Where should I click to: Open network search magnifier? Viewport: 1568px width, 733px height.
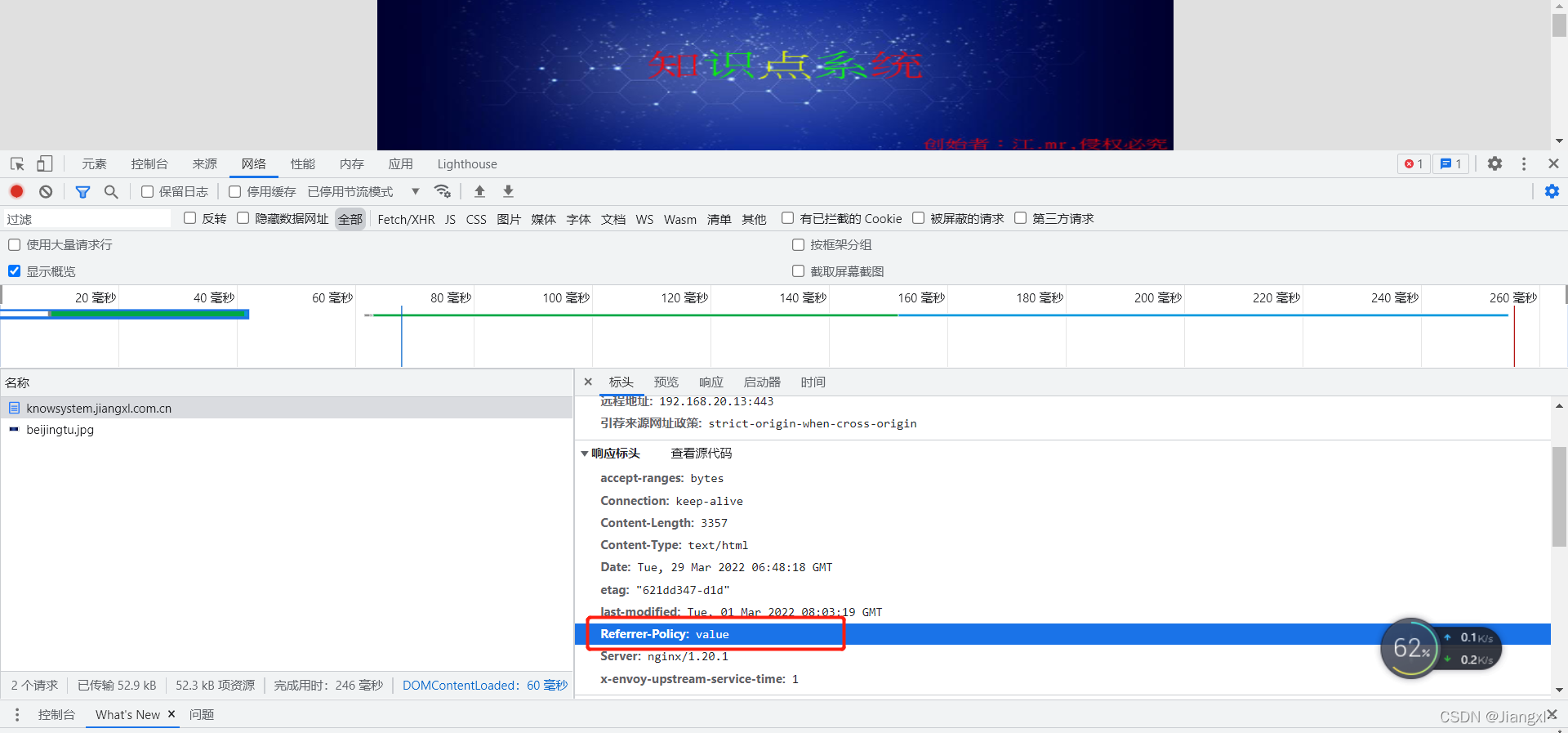tap(111, 191)
